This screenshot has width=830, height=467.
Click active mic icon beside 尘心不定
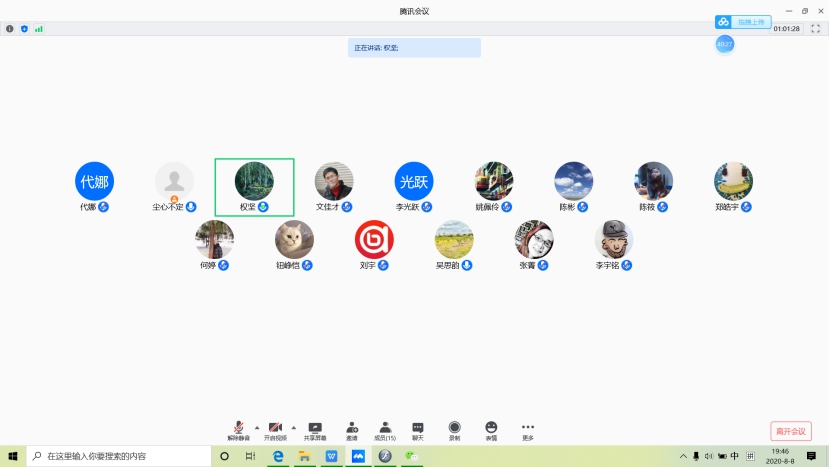coord(191,206)
